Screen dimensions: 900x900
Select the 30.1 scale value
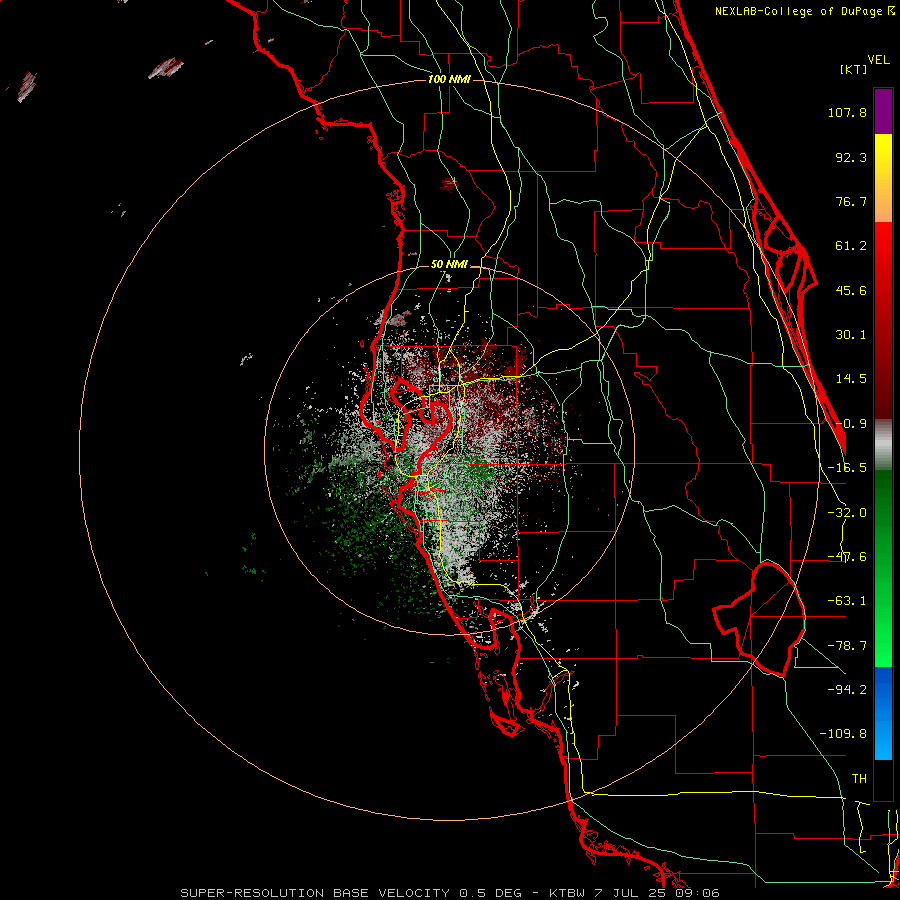pos(851,335)
